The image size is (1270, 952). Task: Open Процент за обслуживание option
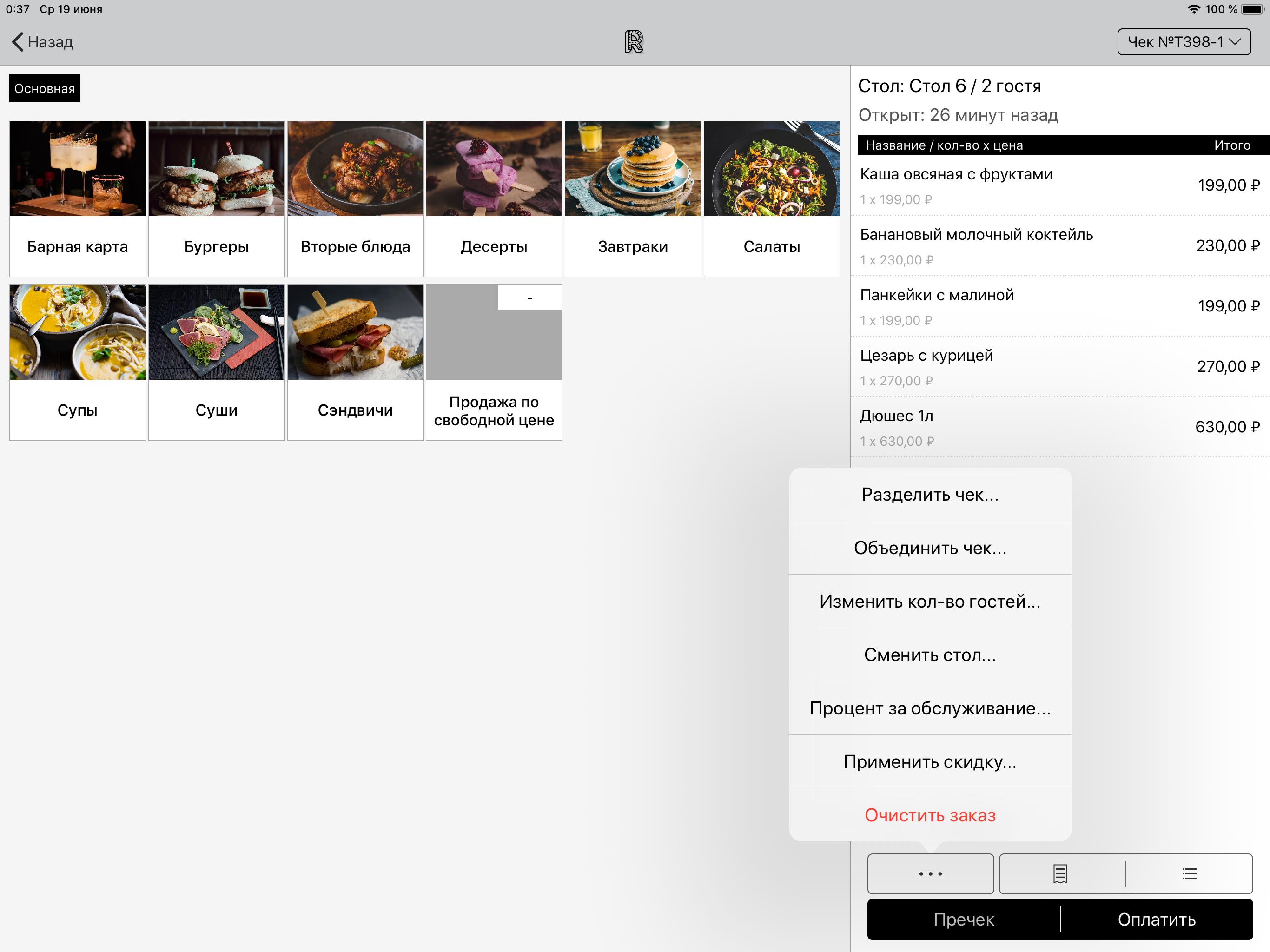point(930,708)
